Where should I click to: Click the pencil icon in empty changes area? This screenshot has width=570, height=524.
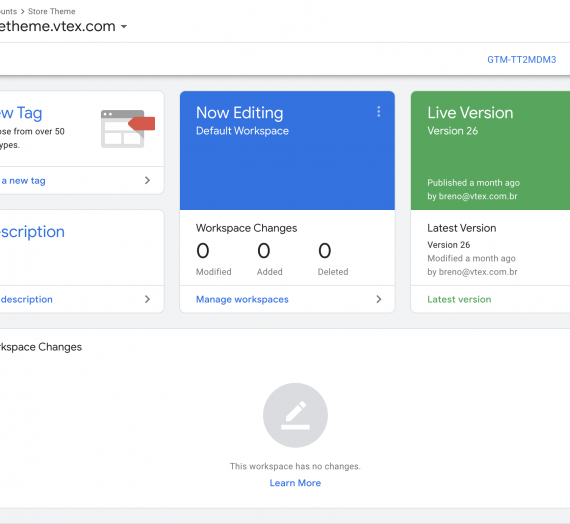tap(295, 415)
